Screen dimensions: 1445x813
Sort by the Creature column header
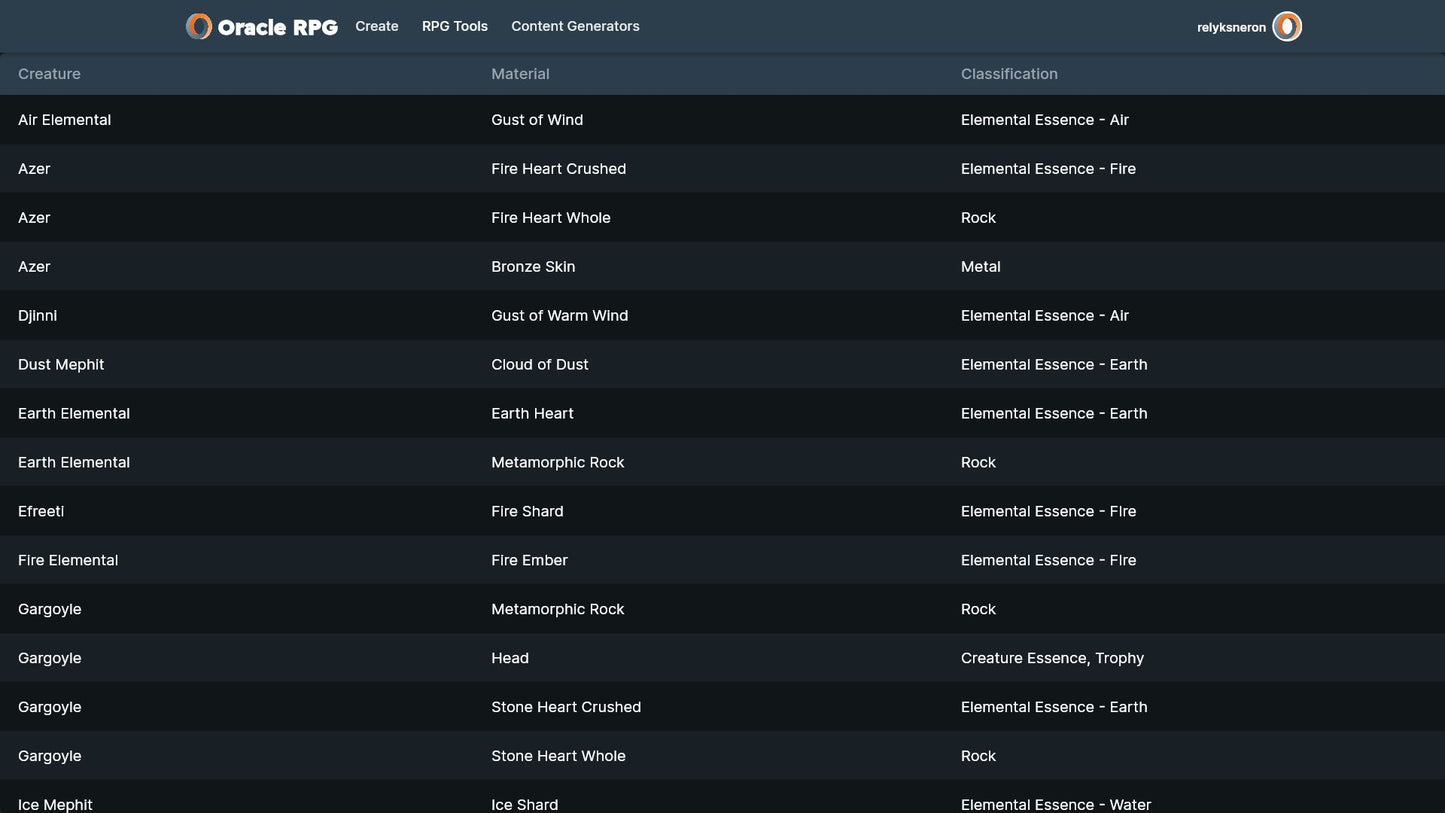point(49,74)
